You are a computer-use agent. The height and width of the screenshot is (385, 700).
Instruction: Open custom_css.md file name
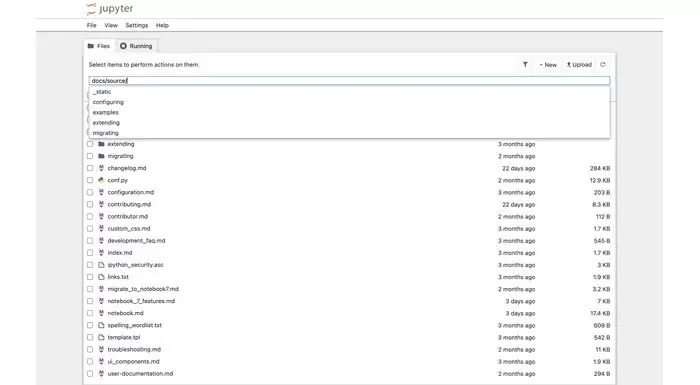(129, 228)
